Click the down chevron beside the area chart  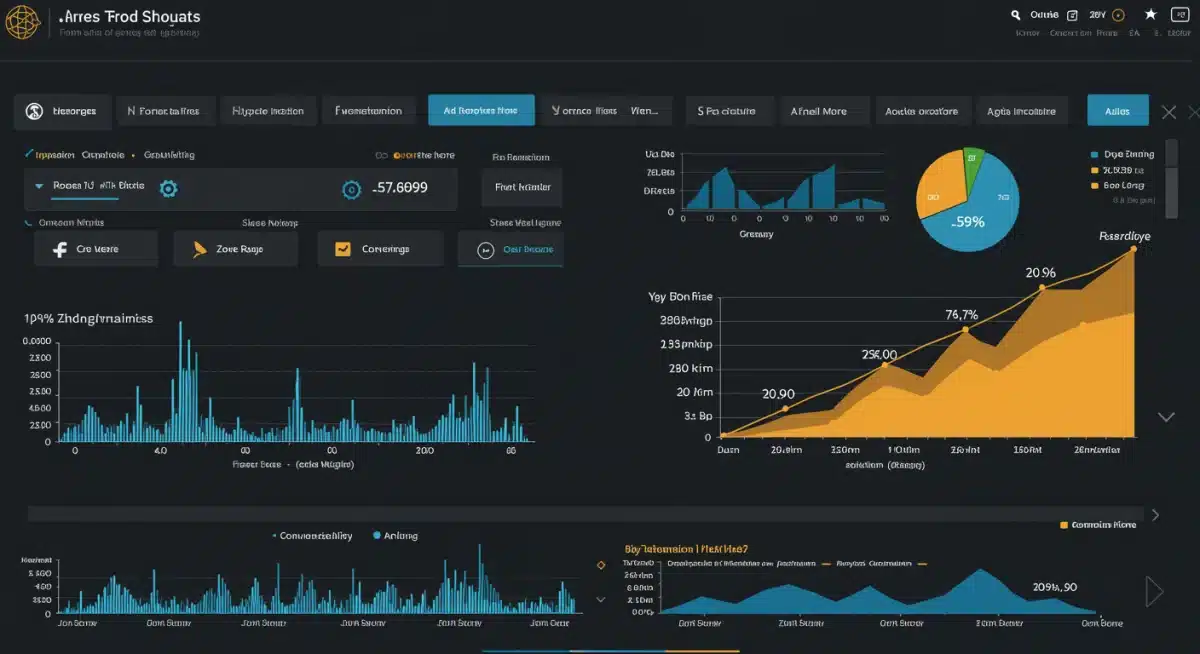[x=1166, y=415]
